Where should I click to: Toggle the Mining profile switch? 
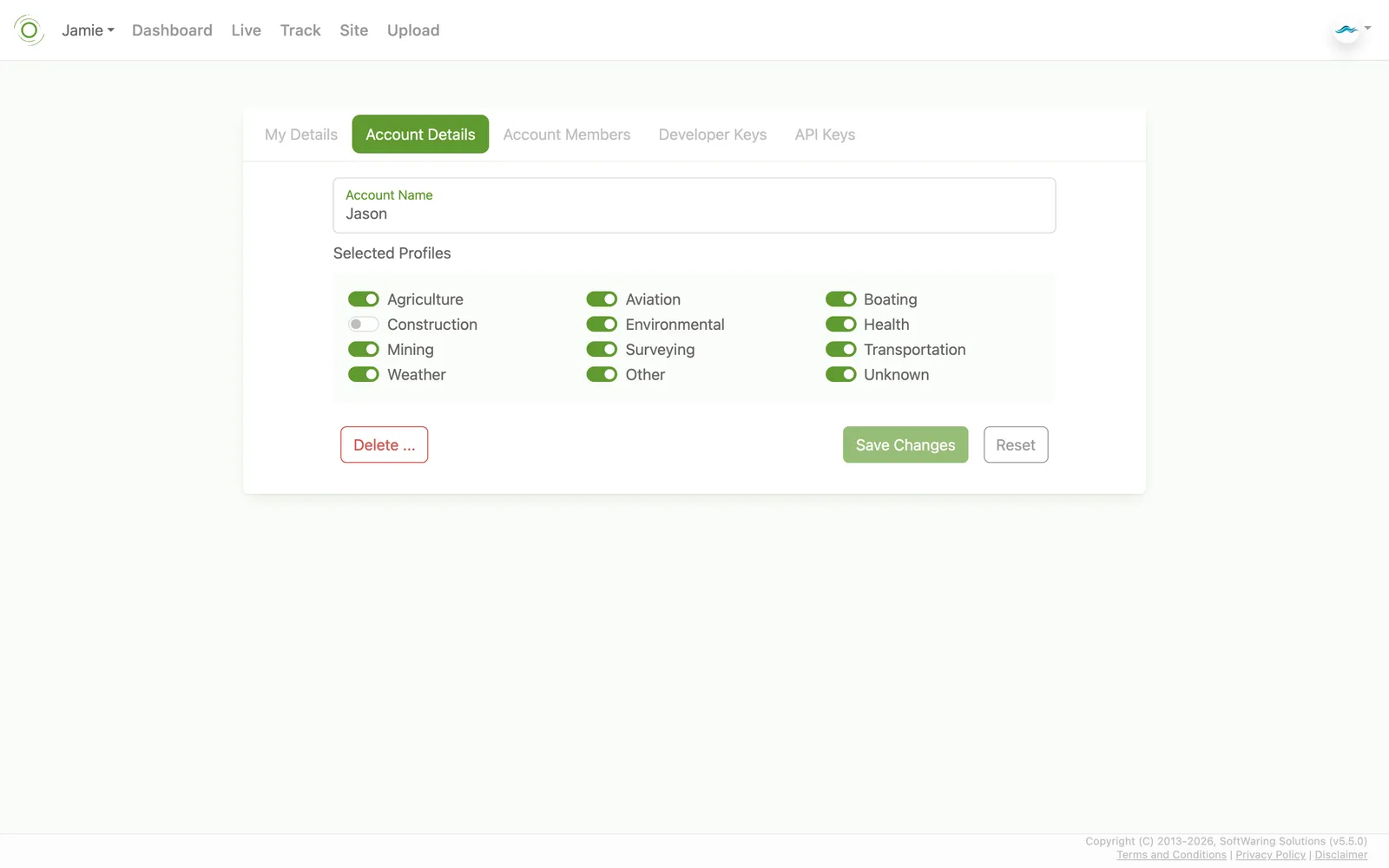364,350
